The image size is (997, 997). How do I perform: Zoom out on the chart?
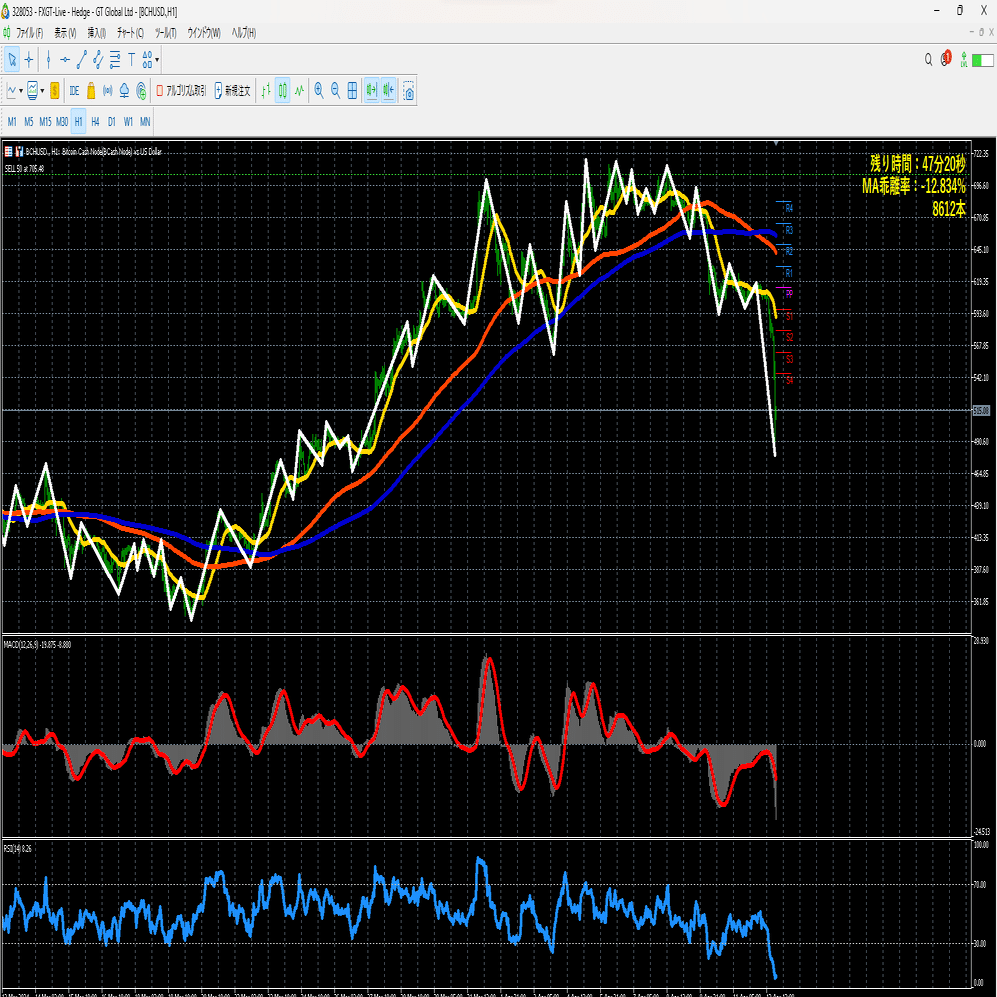click(x=335, y=91)
